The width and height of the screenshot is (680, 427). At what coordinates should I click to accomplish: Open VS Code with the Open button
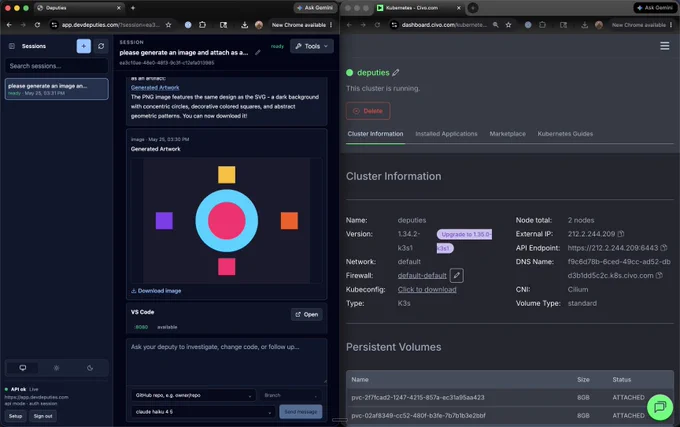(x=307, y=314)
